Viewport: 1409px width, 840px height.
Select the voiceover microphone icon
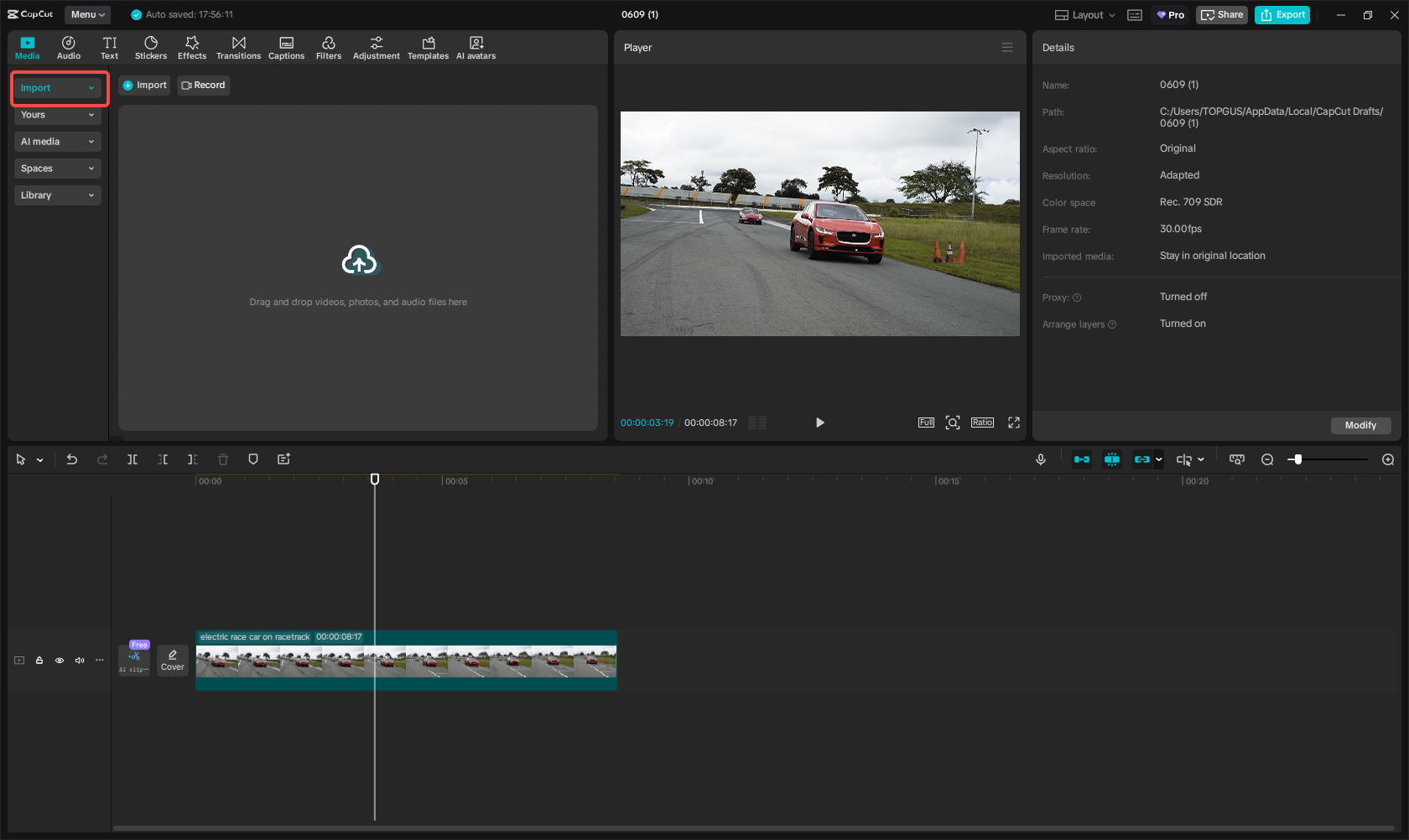point(1040,459)
